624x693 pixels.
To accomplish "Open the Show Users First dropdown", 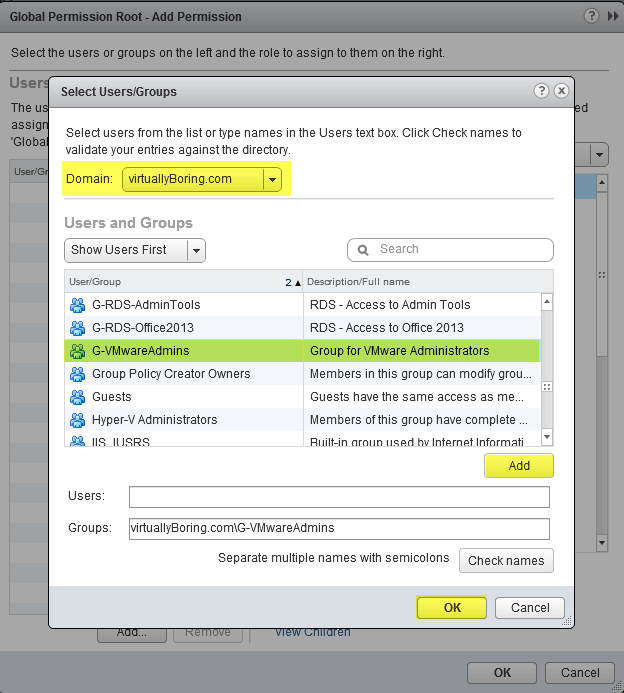I will point(196,251).
